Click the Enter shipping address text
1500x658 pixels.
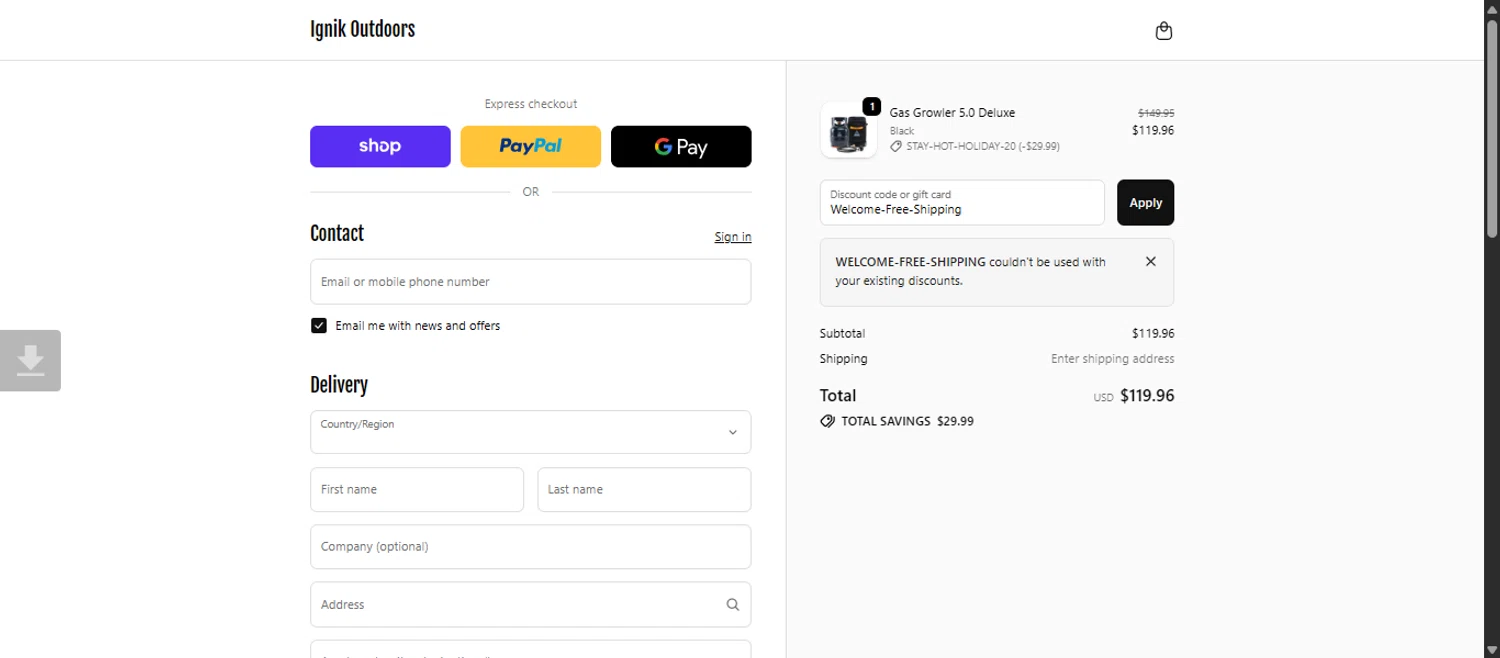(1112, 359)
